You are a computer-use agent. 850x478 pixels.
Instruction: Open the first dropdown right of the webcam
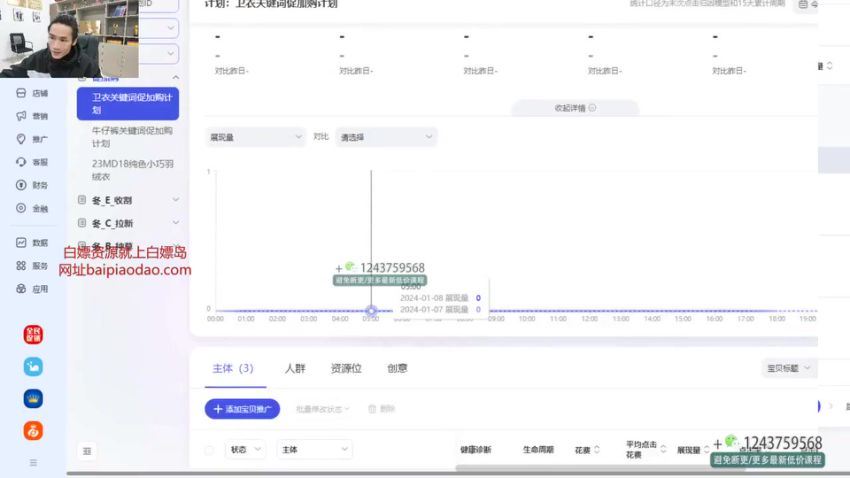click(x=159, y=28)
